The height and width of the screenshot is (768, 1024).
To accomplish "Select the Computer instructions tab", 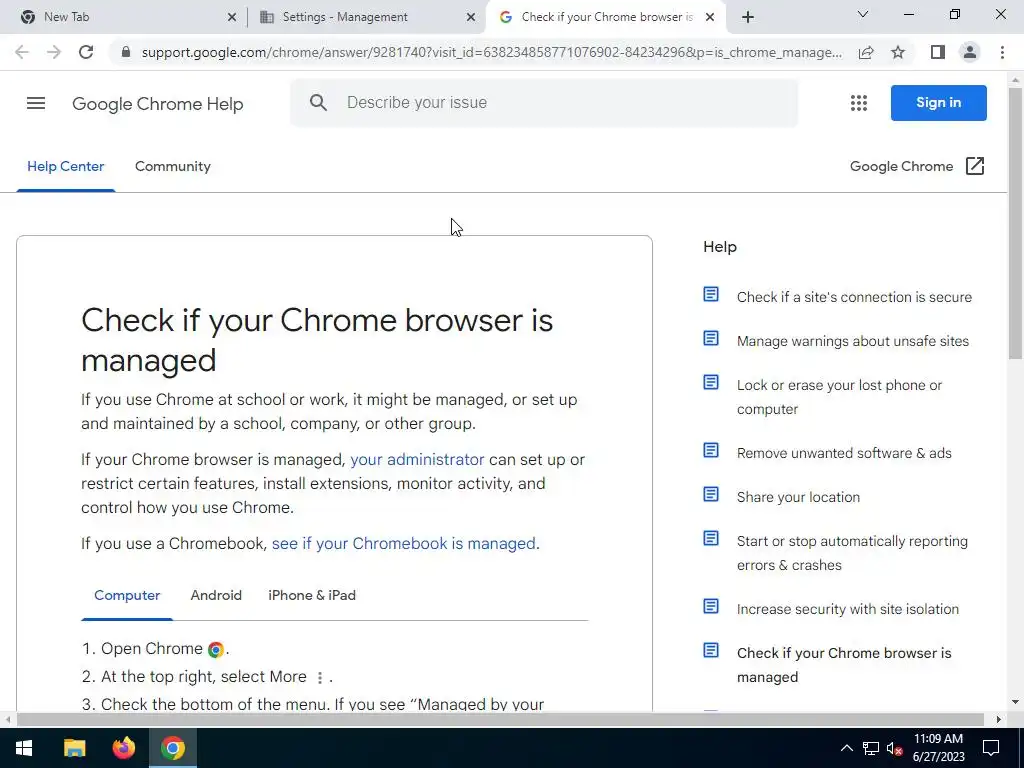I will tap(127, 595).
